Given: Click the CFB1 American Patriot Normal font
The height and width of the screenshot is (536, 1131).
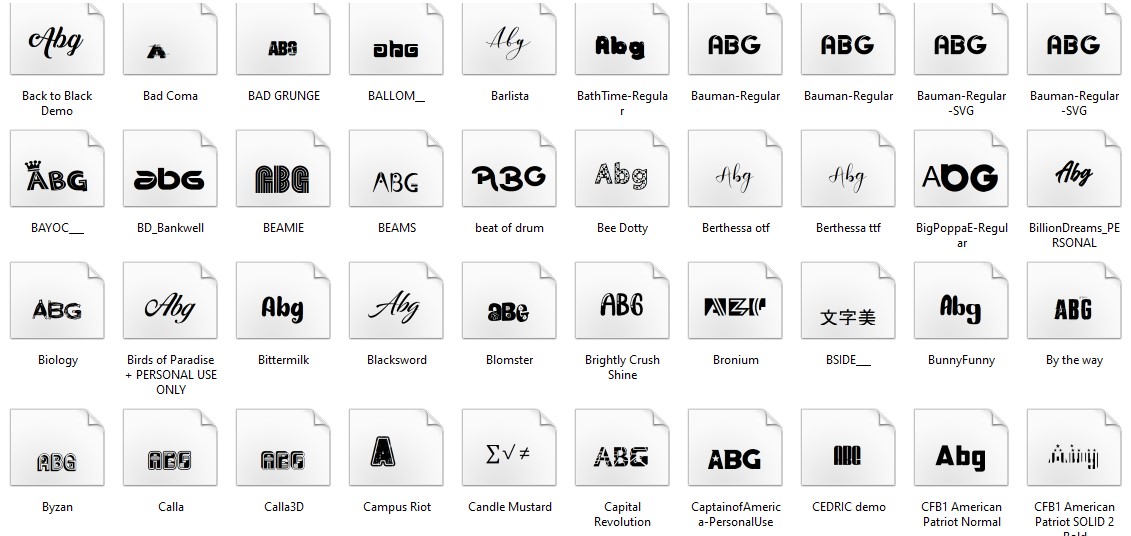Looking at the screenshot, I should (961, 453).
